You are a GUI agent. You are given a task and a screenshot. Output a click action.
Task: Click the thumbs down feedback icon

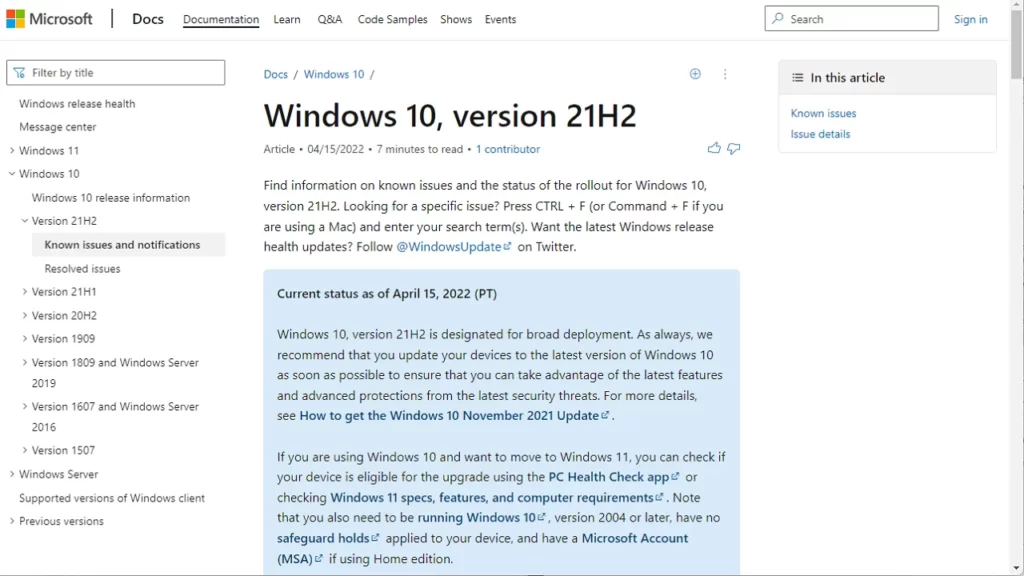pos(734,149)
